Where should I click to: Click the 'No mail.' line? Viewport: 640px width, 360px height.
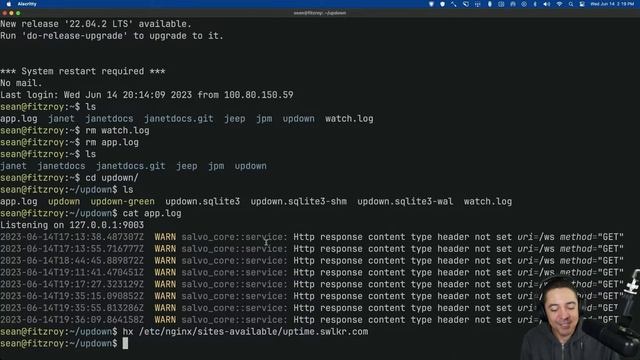[21, 83]
